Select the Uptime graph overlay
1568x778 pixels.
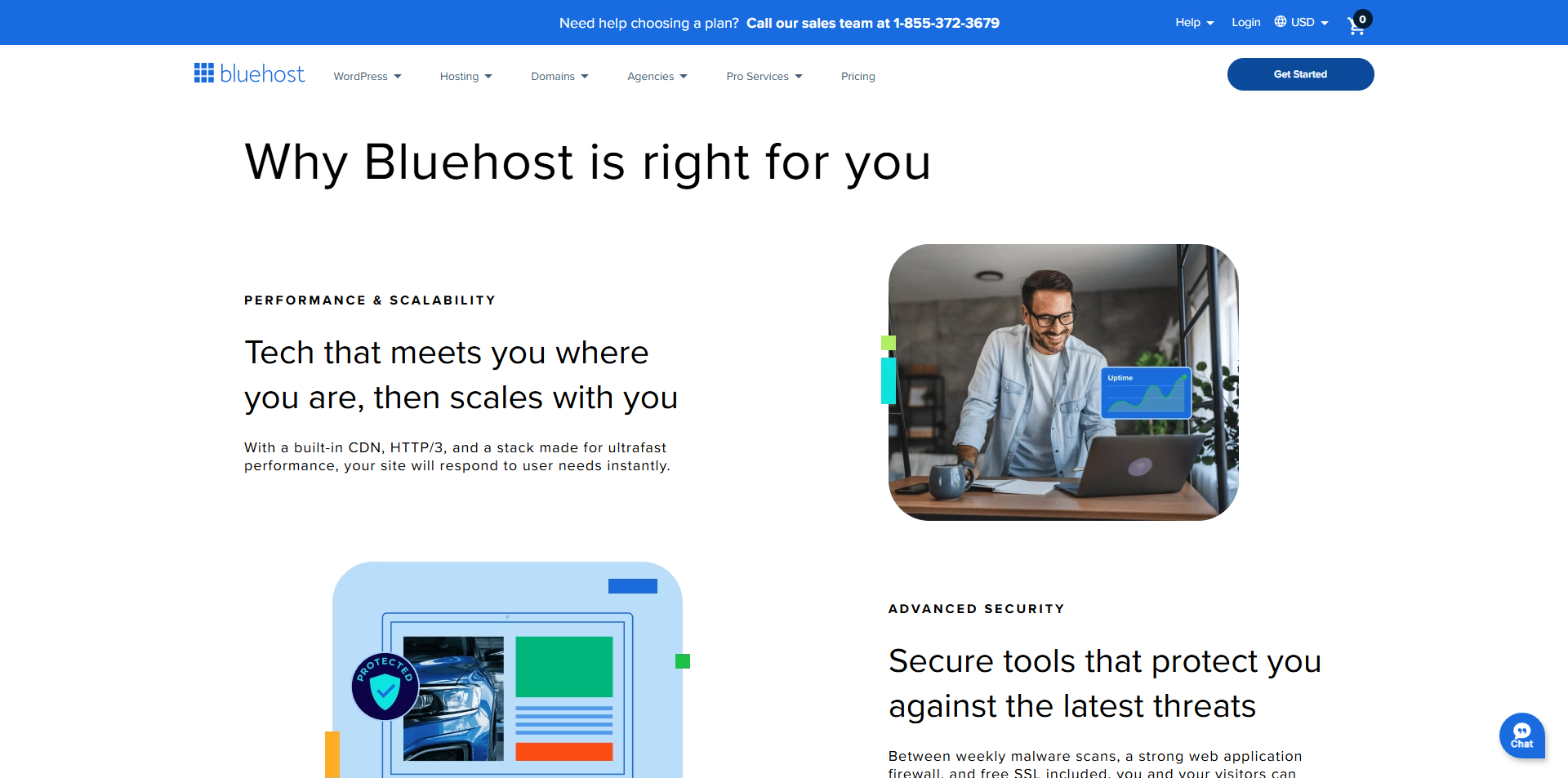click(1145, 393)
